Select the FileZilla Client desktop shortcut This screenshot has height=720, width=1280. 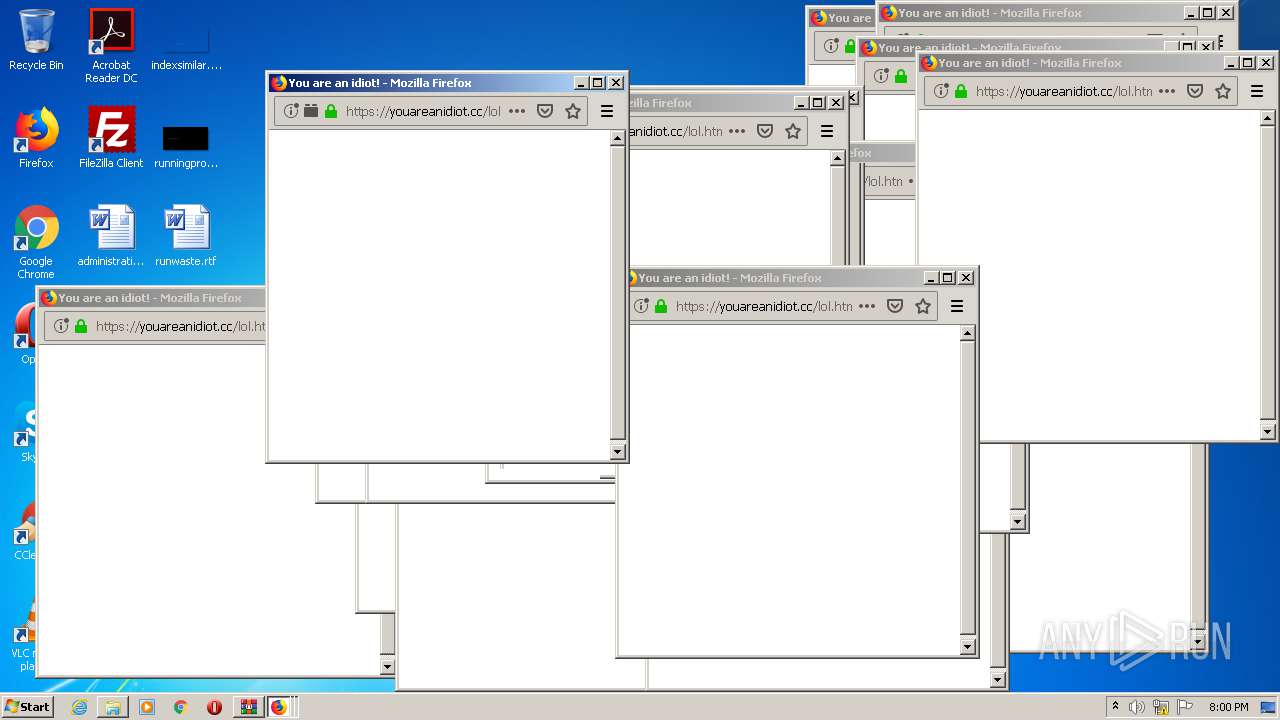(x=111, y=138)
